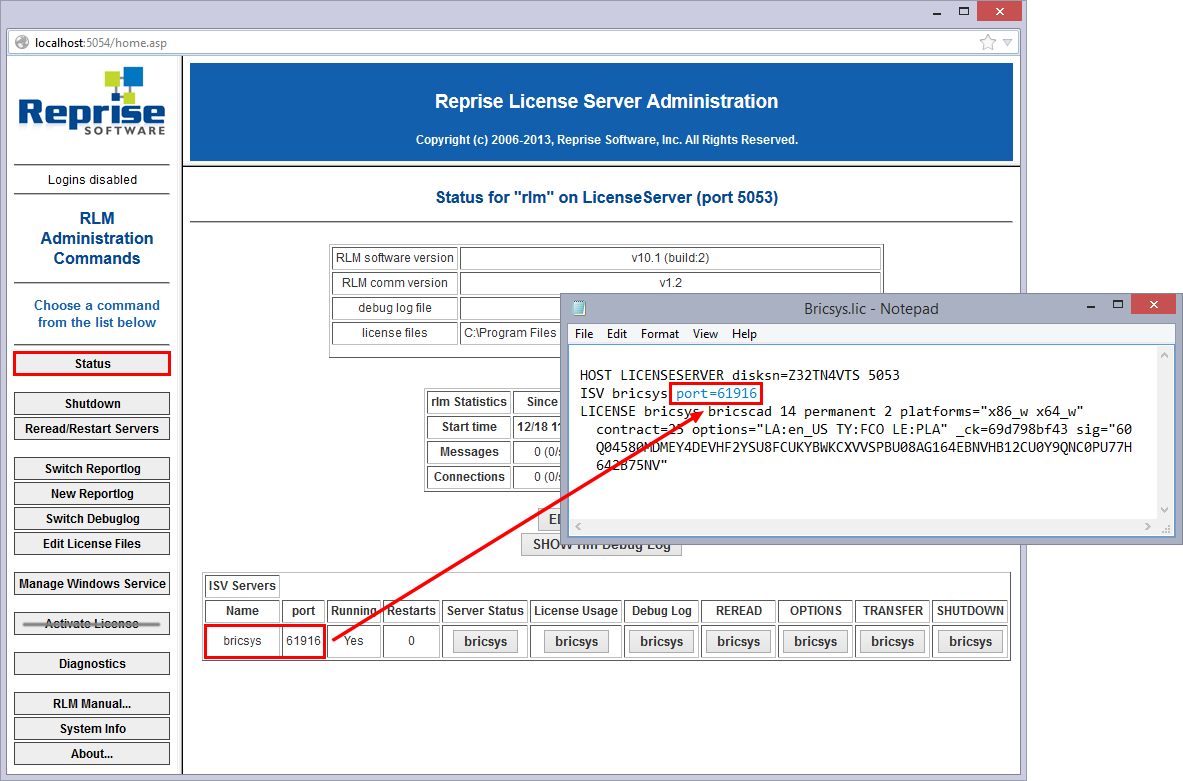Screen dimensions: 1183x781
Task: Open the RLM Manual
Action: [x=92, y=704]
